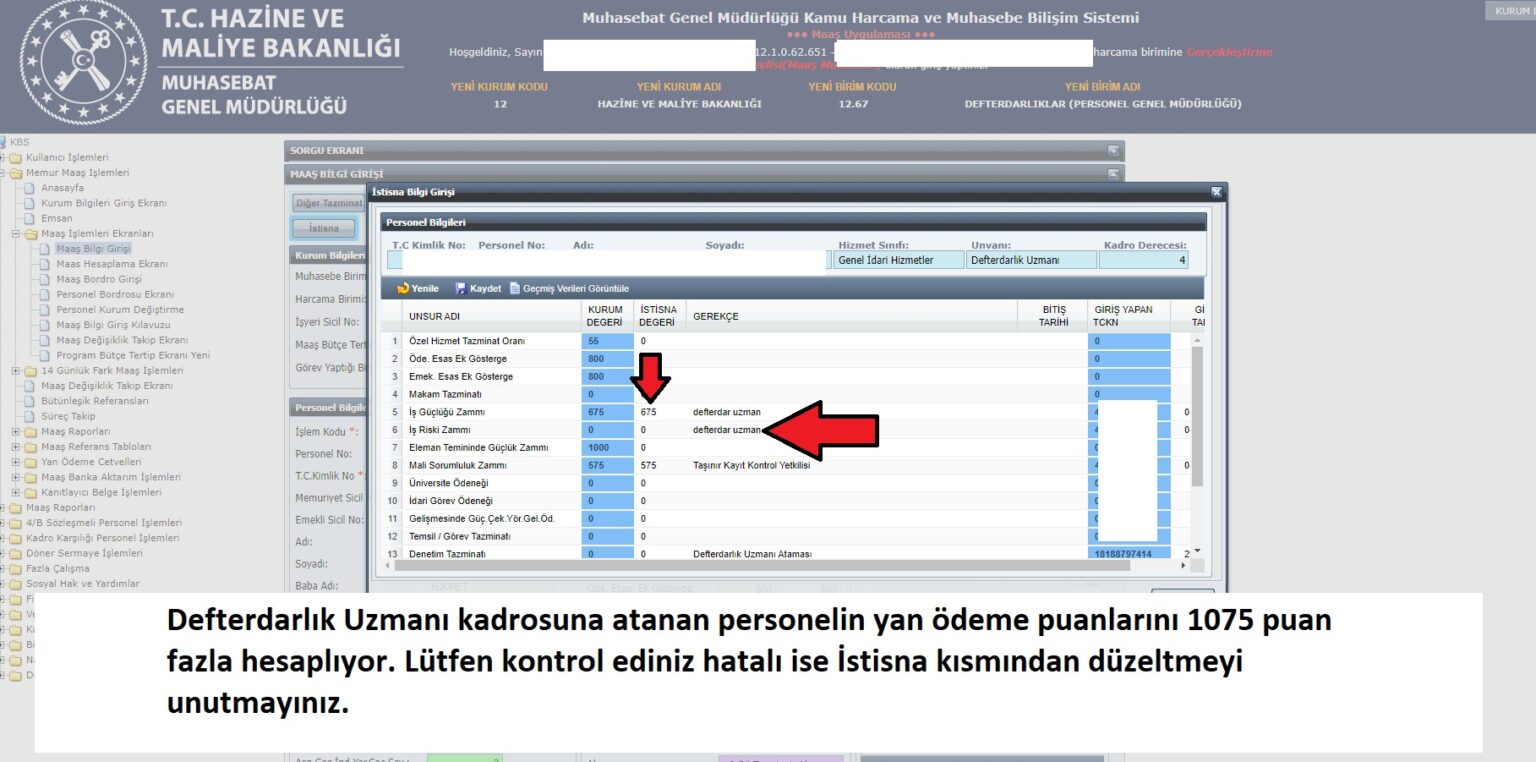Click İstisna Degeri 575 of Mali Sorumluluk Zammı
Screen dimensions: 1536x762
pyautogui.click(x=660, y=466)
